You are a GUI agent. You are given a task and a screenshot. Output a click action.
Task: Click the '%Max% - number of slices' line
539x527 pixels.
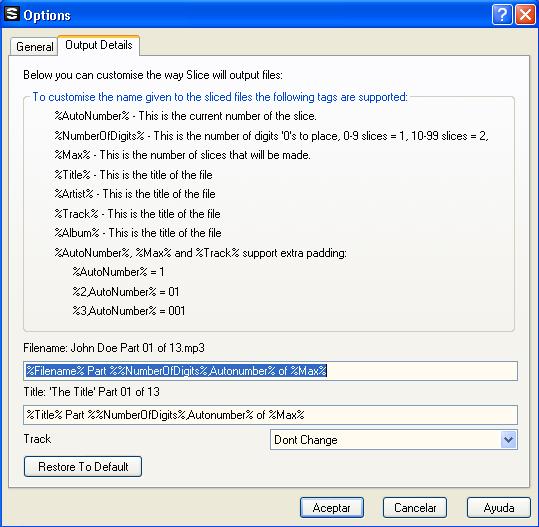pos(182,155)
